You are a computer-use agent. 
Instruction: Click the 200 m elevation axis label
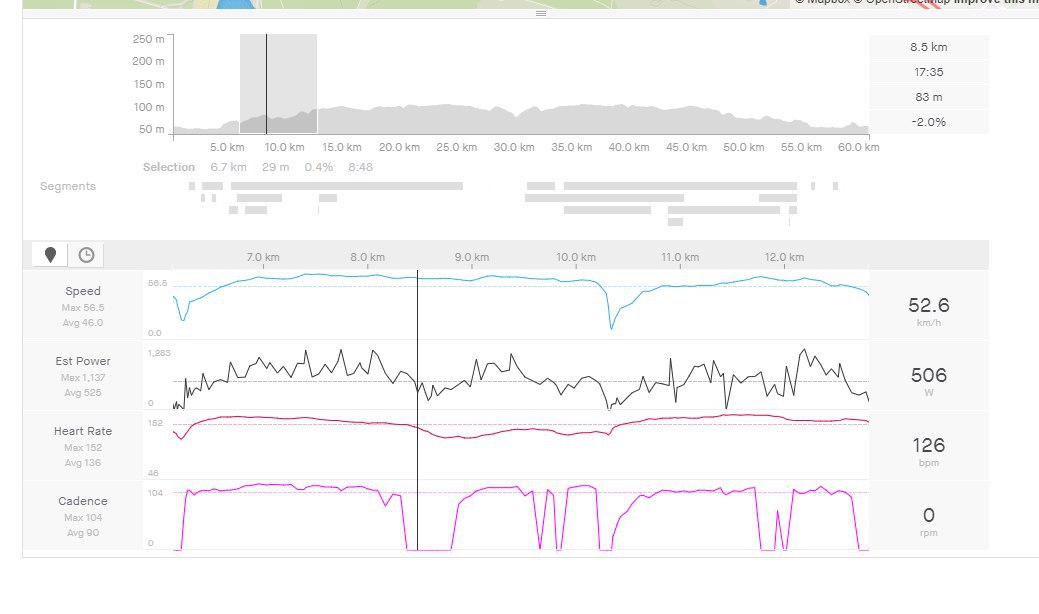point(148,61)
